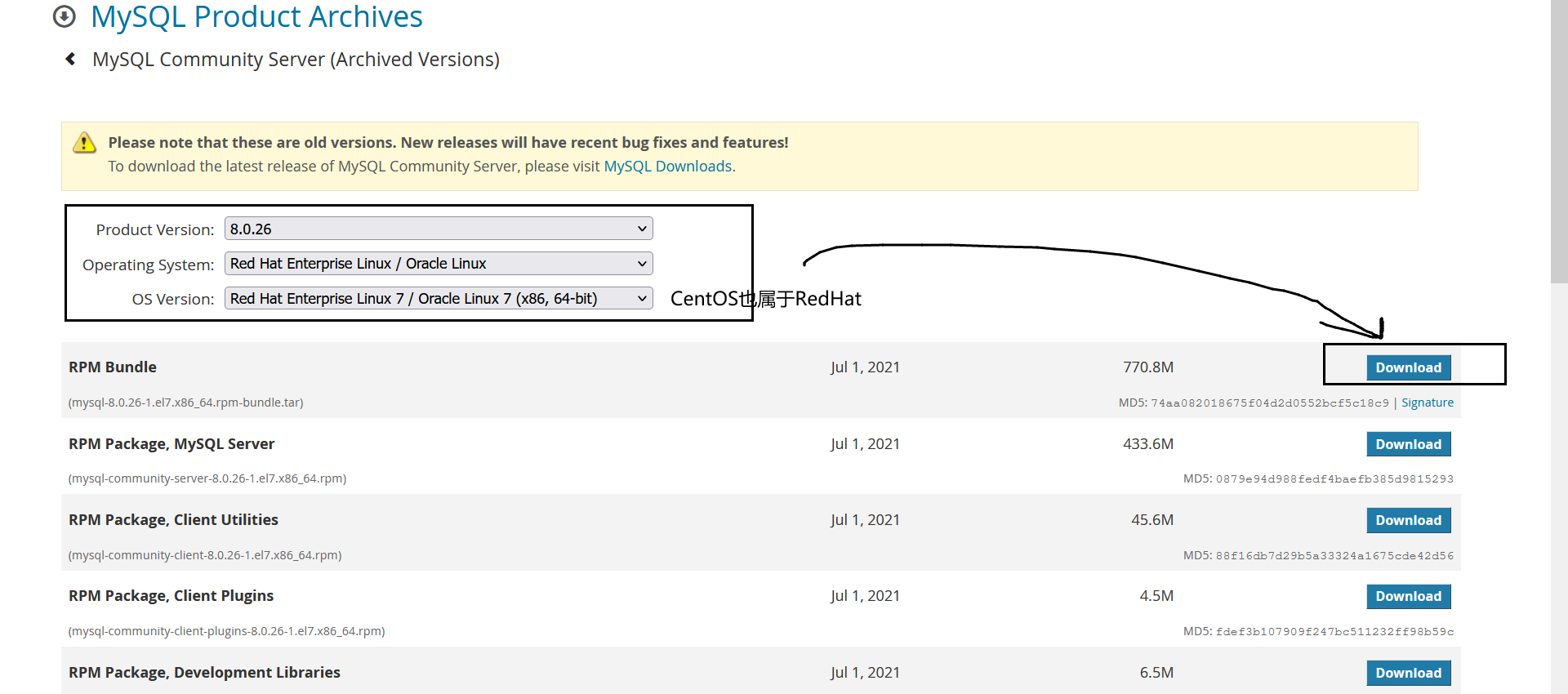Download the Development Libraries RPM package
The width and height of the screenshot is (1568, 694).
point(1409,673)
